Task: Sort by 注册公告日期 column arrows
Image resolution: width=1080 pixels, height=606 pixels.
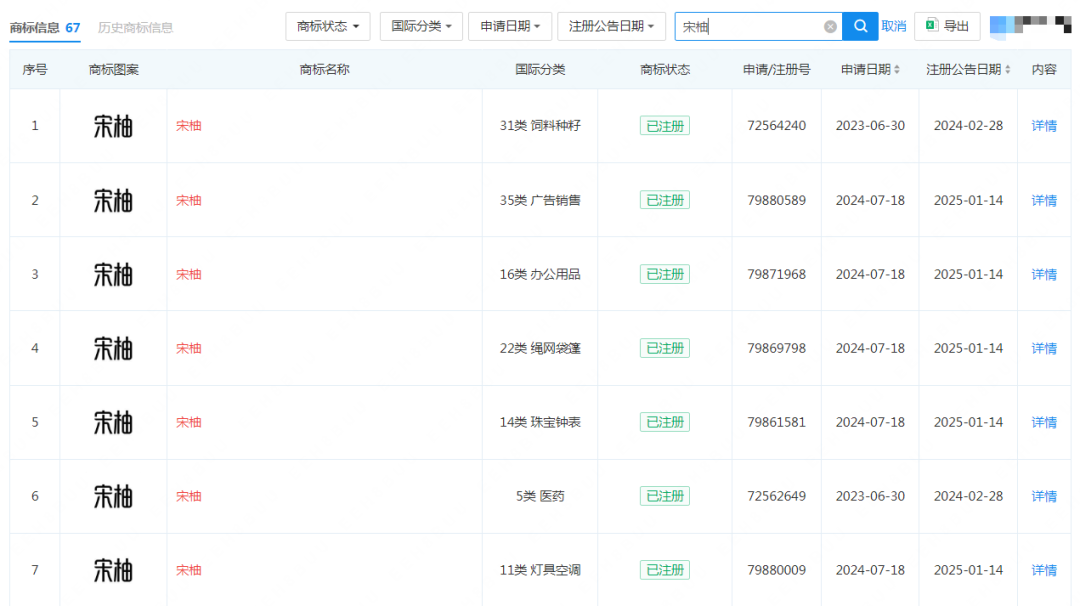Action: pos(1007,70)
